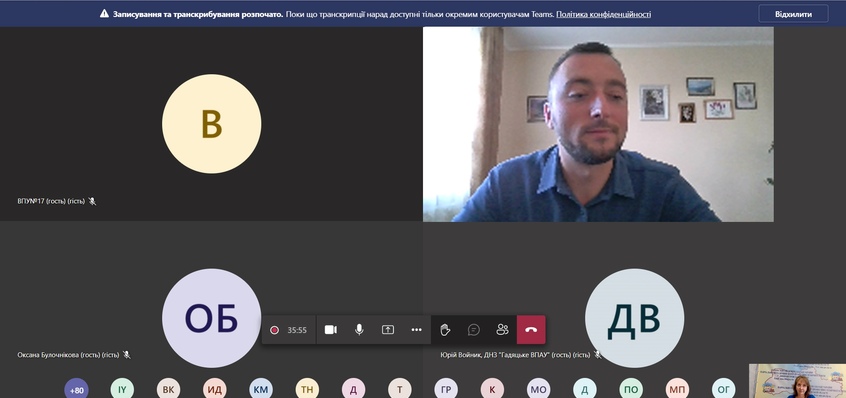846x398 pixels.
Task: Click the Оксана Булочнікова name label
Action: pos(68,355)
